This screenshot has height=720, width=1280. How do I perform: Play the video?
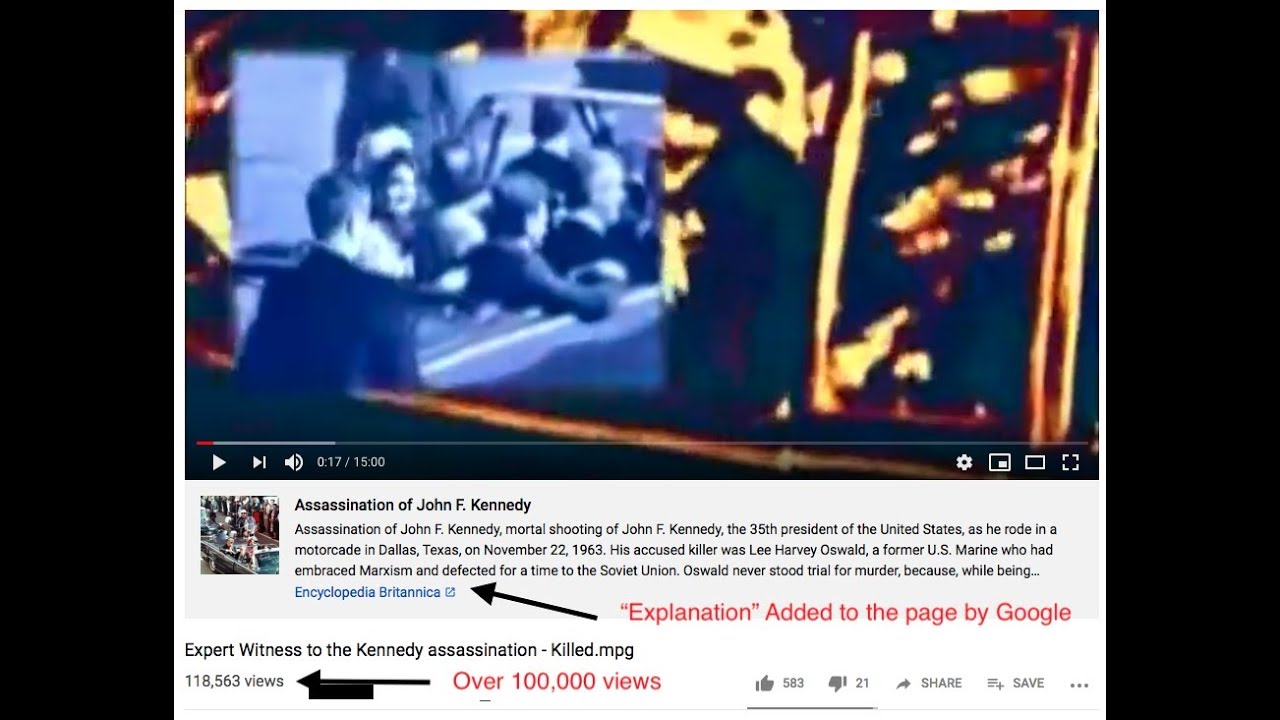click(219, 462)
